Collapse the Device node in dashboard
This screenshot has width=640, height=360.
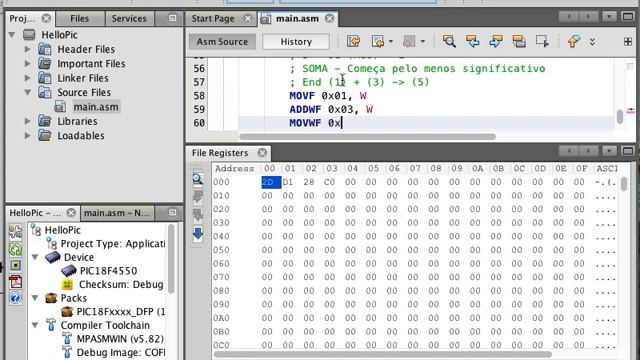35,258
